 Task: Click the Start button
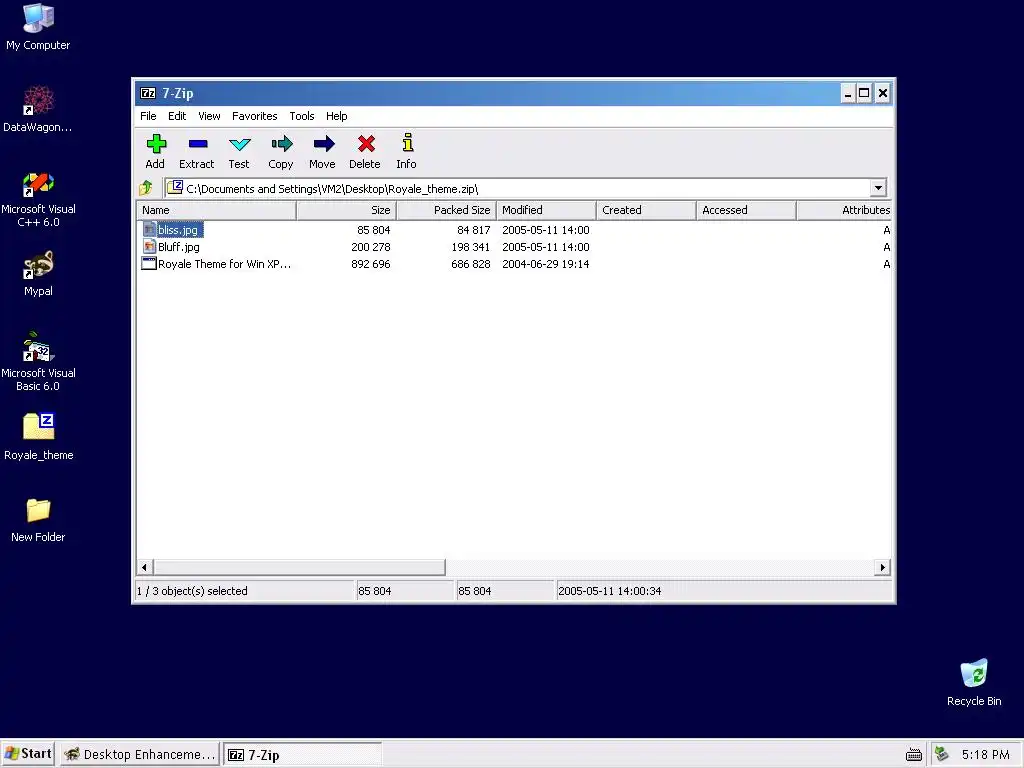pyautogui.click(x=27, y=754)
